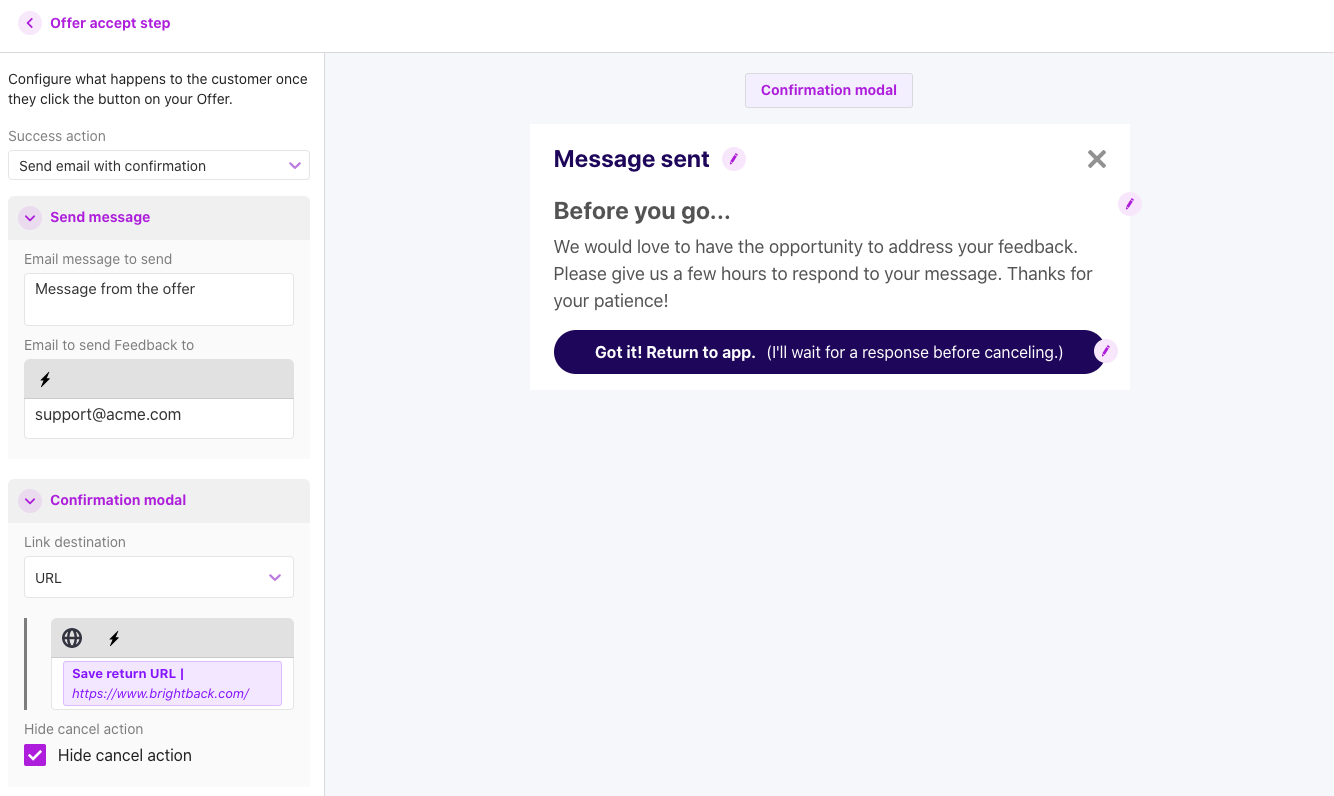The image size is (1334, 796).
Task: Open the Link destination URL dropdown
Action: click(159, 578)
